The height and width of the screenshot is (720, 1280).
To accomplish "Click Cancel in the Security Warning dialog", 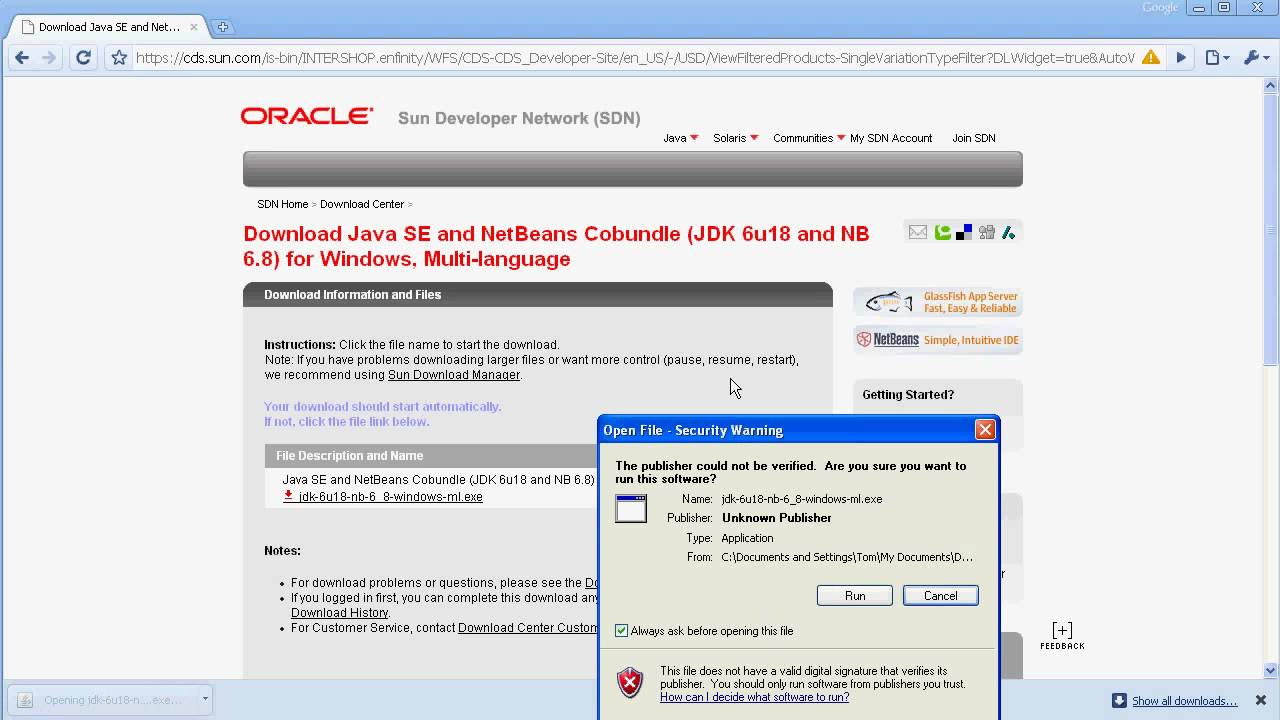I will (x=940, y=596).
